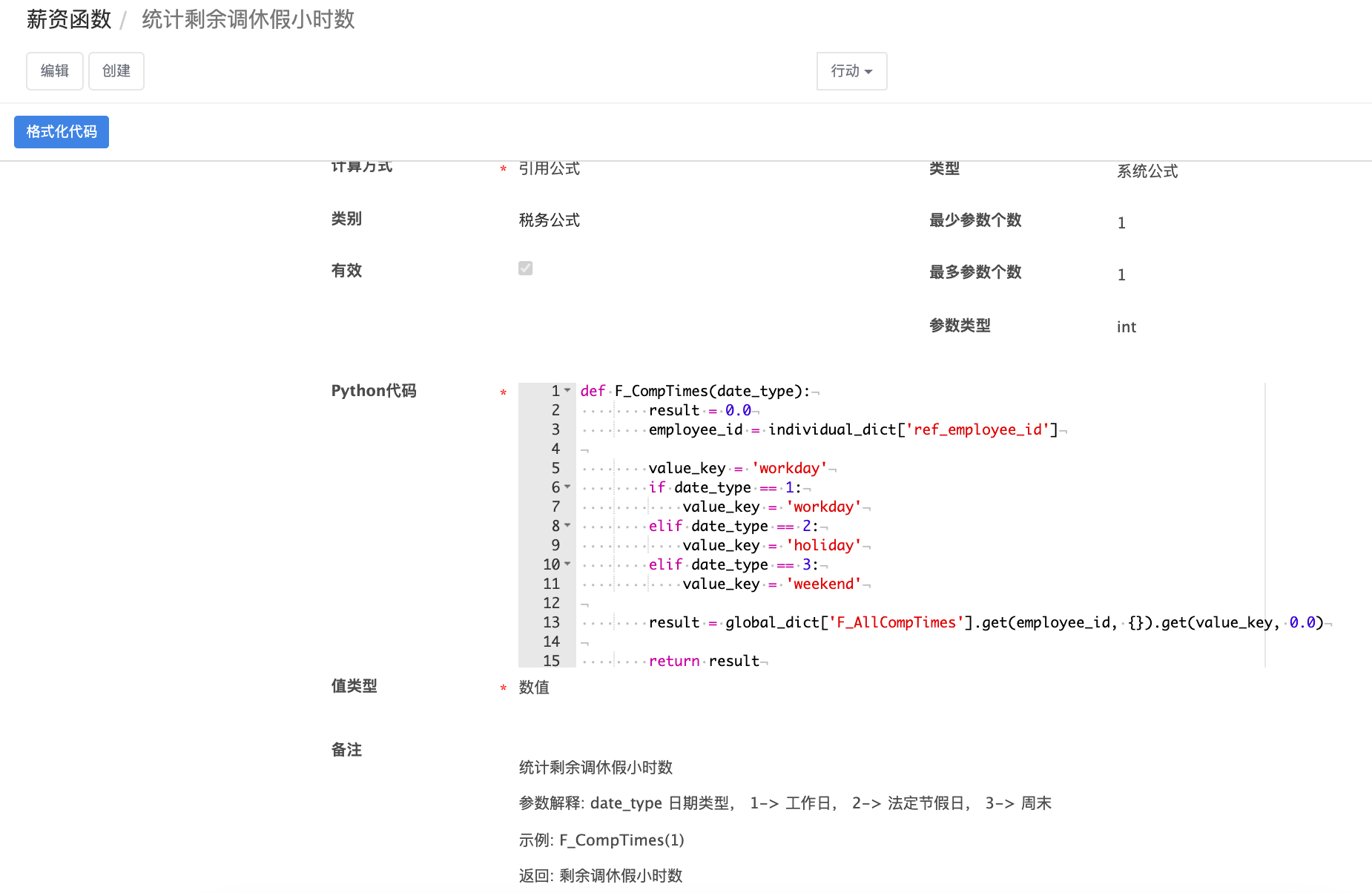
Task: Open the 行动 dropdown menu
Action: (851, 71)
